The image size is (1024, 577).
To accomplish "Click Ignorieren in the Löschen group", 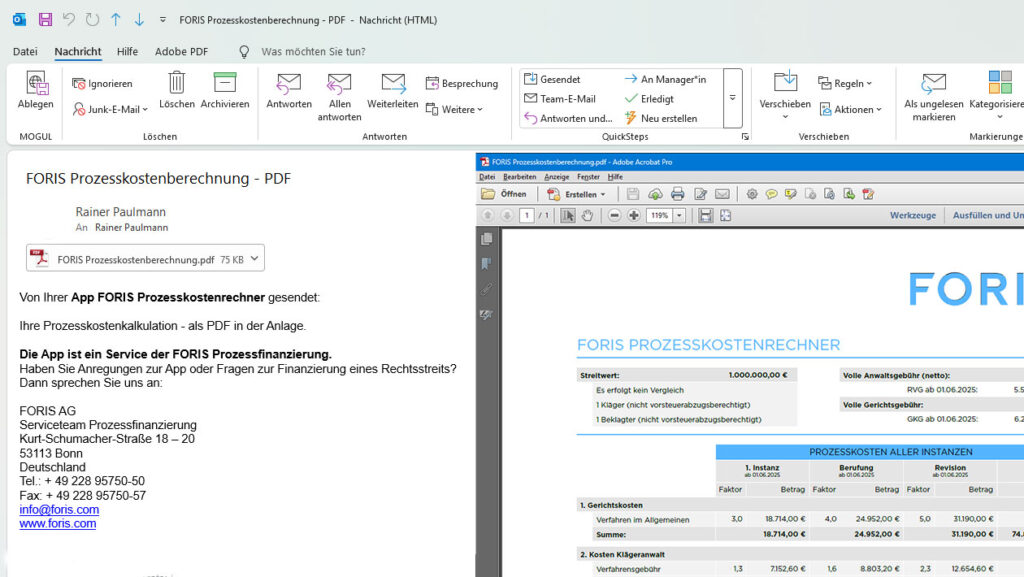I will (103, 84).
